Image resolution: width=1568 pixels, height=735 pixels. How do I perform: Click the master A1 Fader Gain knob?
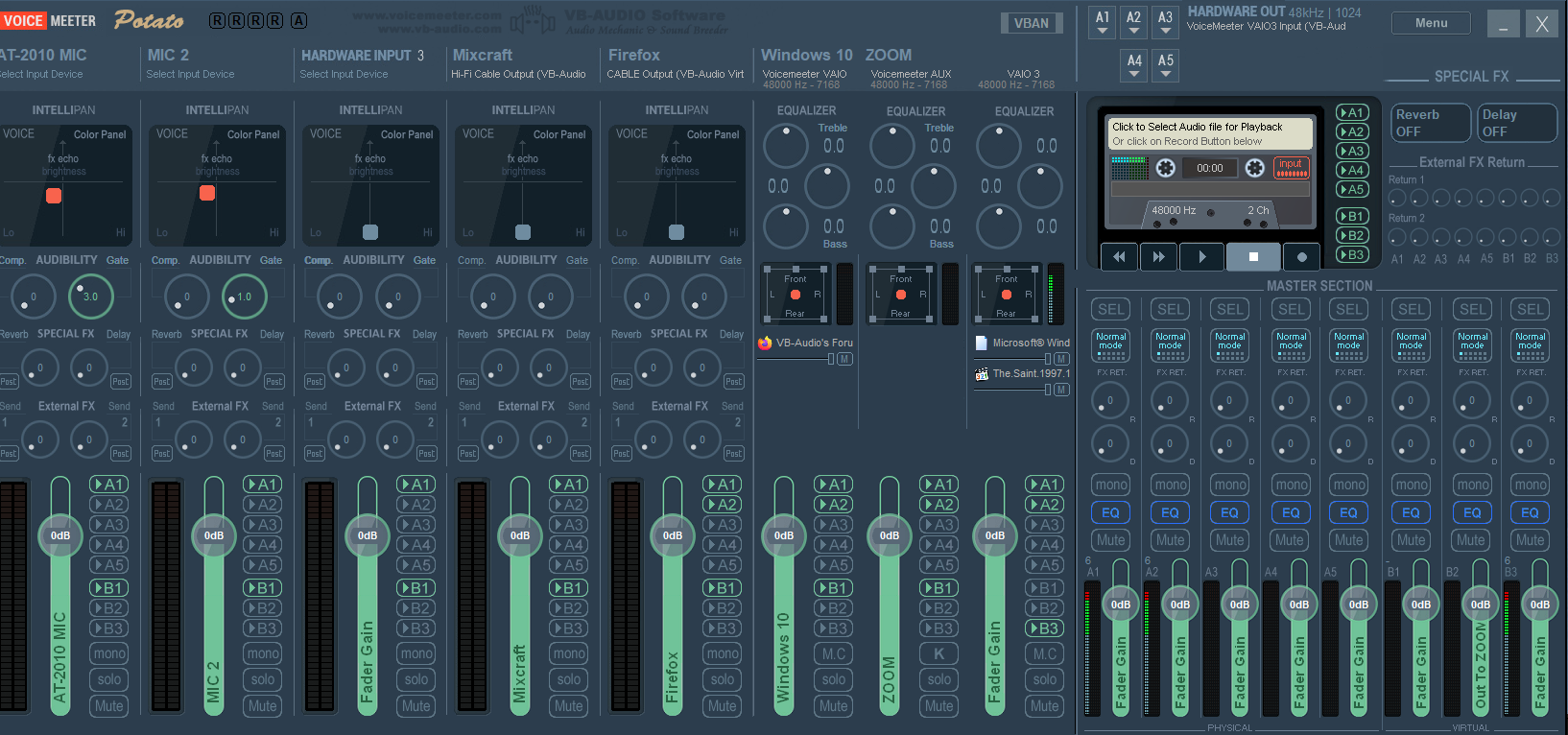[1121, 605]
